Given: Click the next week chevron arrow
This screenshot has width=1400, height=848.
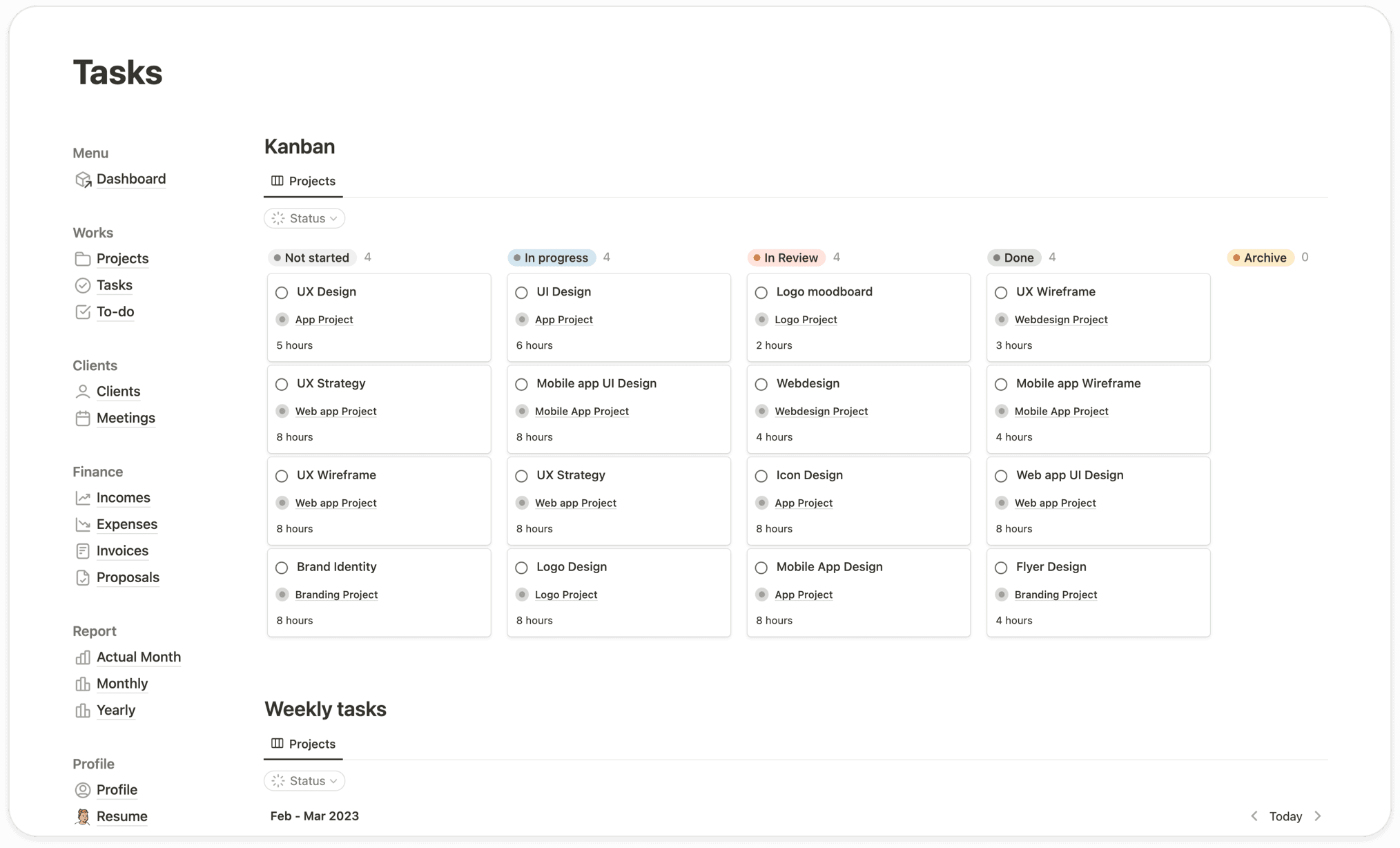Looking at the screenshot, I should tap(1317, 816).
